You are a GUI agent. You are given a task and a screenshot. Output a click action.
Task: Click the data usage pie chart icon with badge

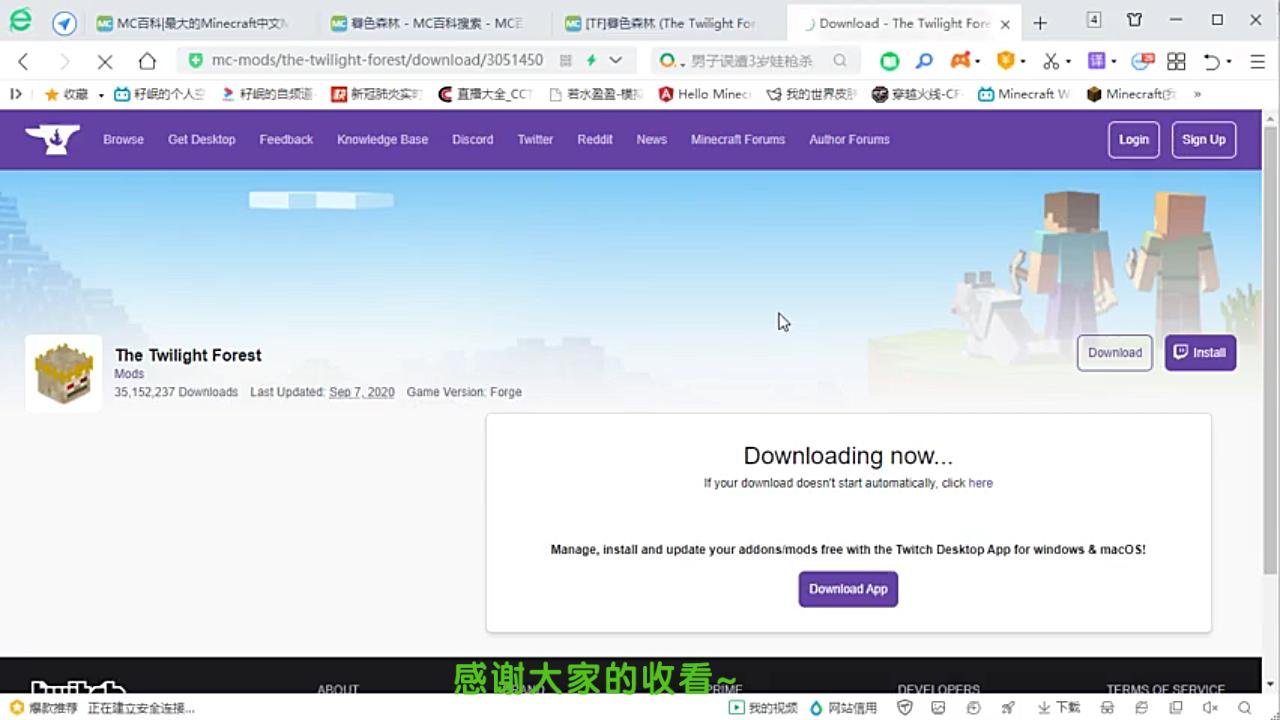click(1138, 61)
